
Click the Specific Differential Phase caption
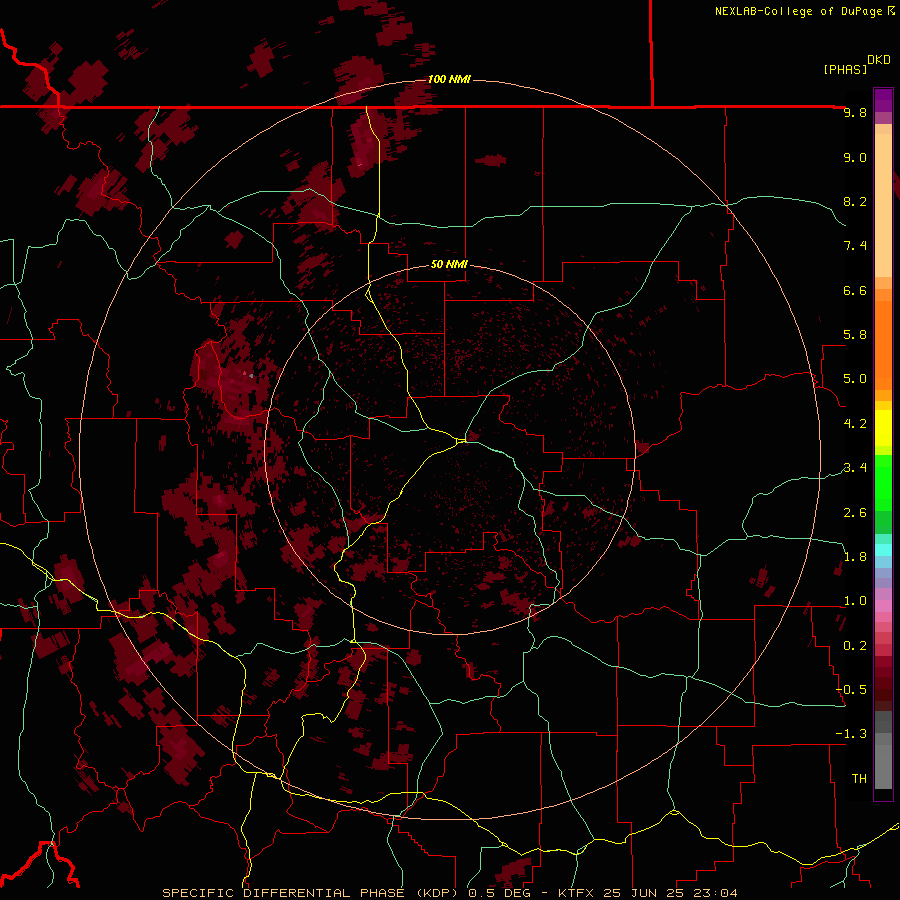449,893
